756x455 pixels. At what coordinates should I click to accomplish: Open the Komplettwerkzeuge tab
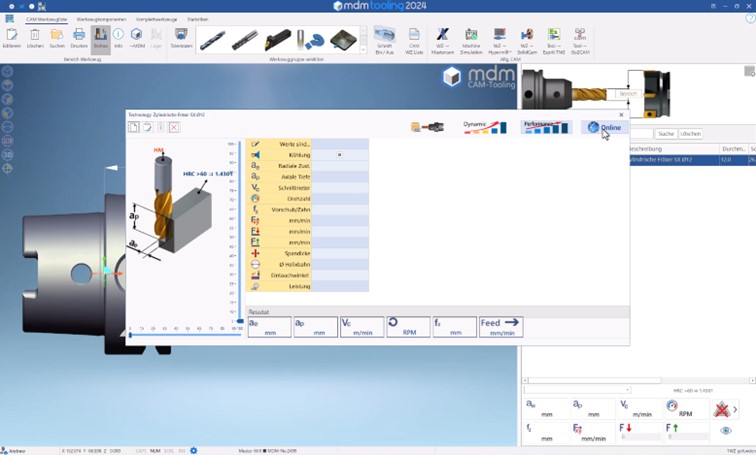157,19
